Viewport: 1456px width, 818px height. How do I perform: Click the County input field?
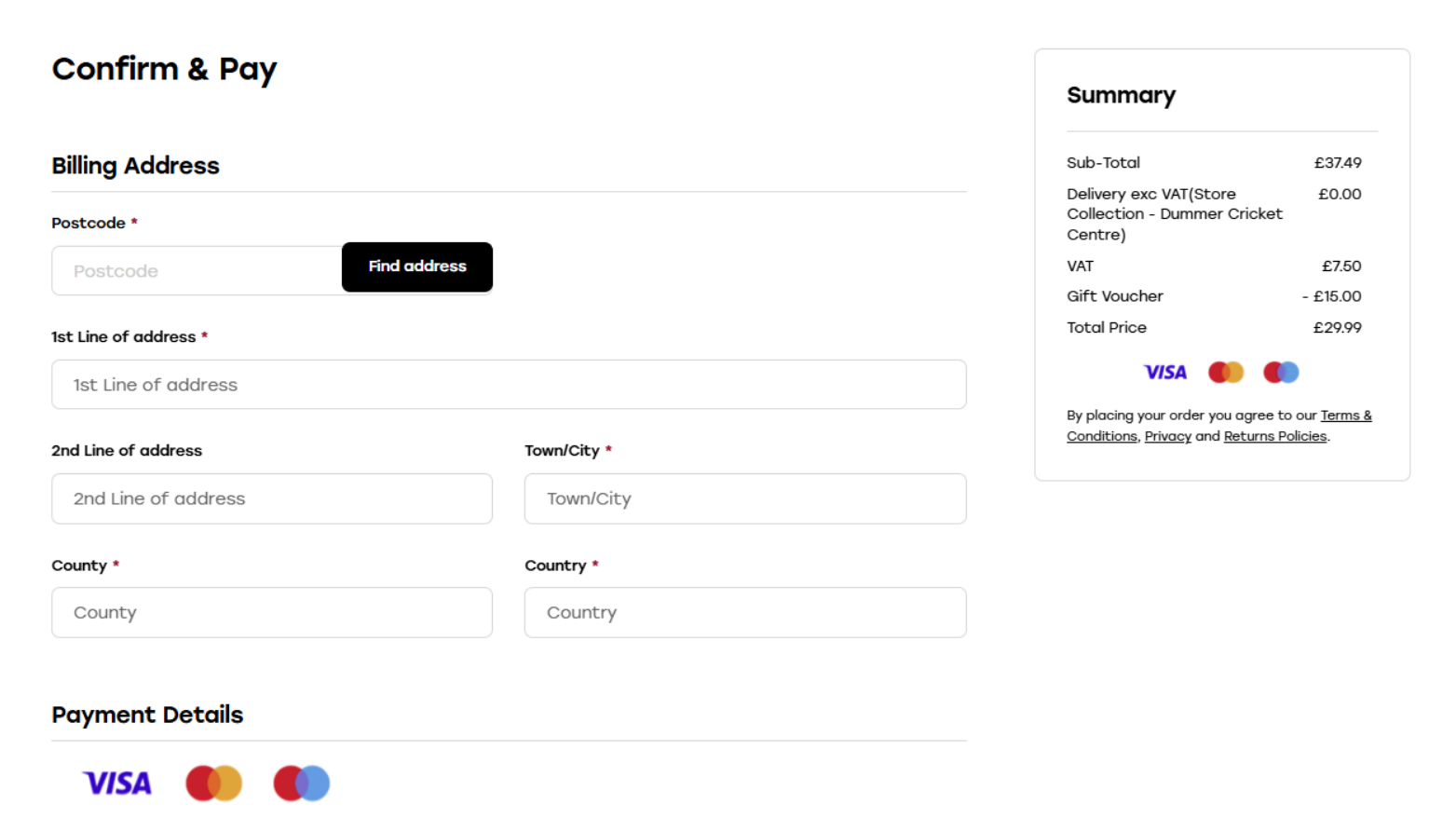272,612
